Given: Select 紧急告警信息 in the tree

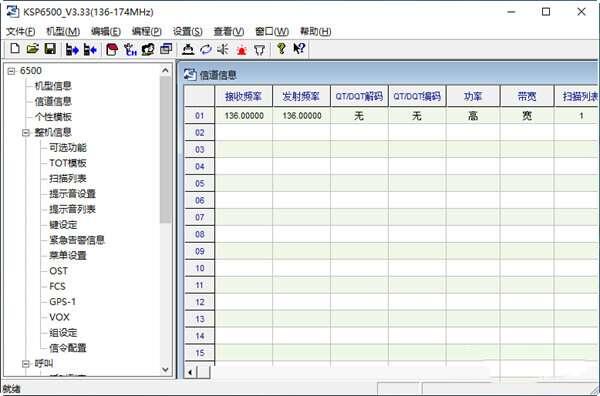Looking at the screenshot, I should (77, 240).
